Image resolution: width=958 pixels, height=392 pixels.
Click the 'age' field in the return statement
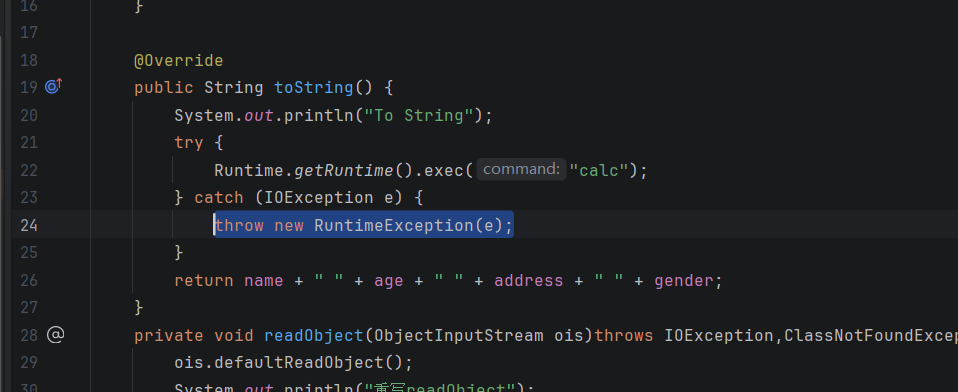(x=389, y=281)
